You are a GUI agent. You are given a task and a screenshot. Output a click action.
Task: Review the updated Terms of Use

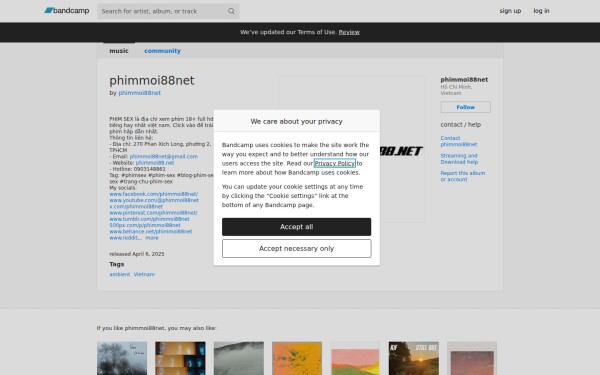(349, 32)
